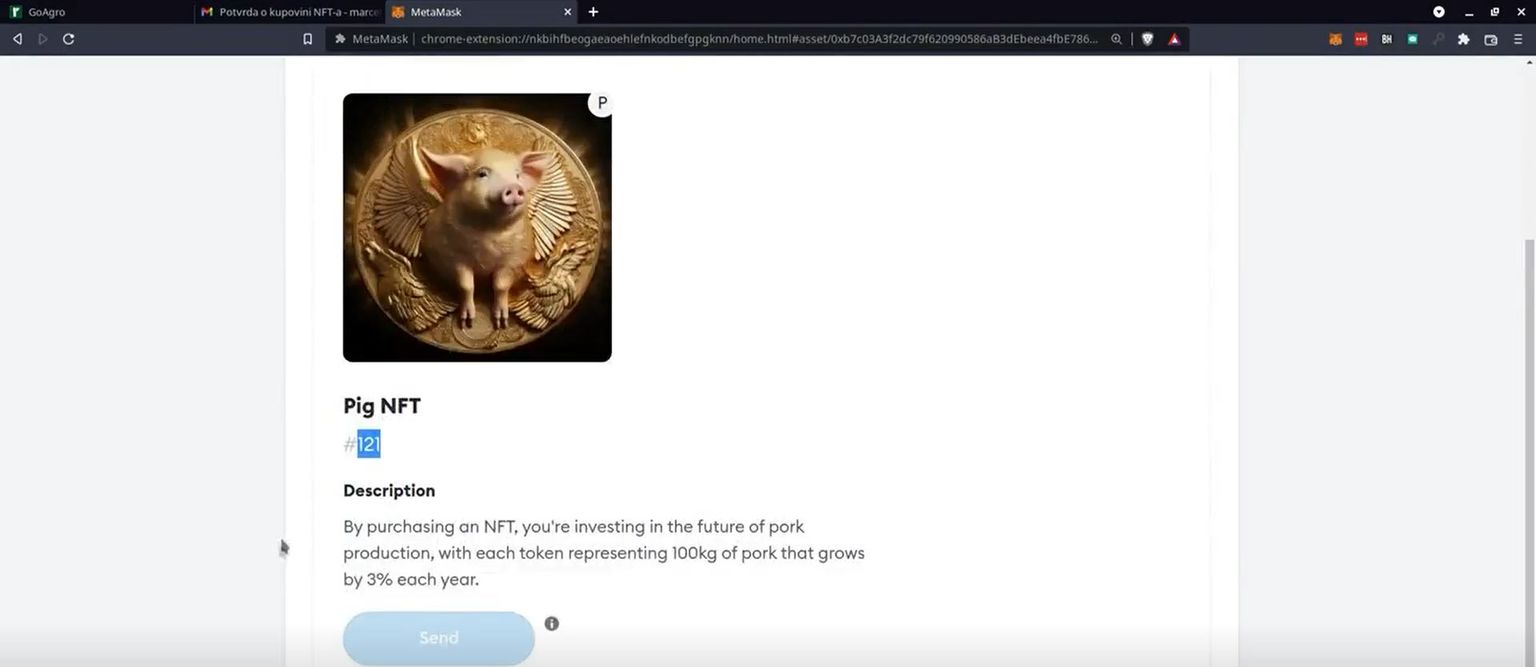Open the Brave Rewards triangle icon

(1174, 39)
